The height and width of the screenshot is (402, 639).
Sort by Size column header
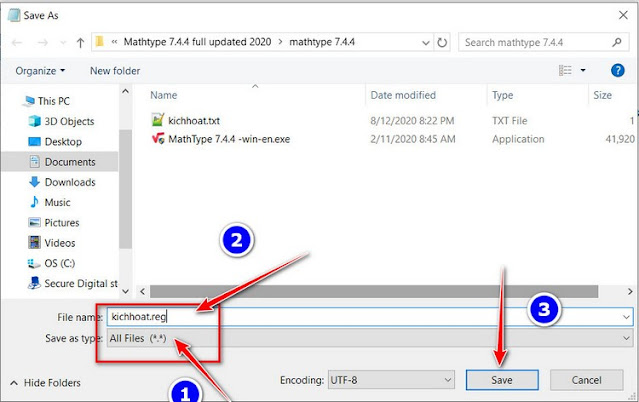coord(602,95)
